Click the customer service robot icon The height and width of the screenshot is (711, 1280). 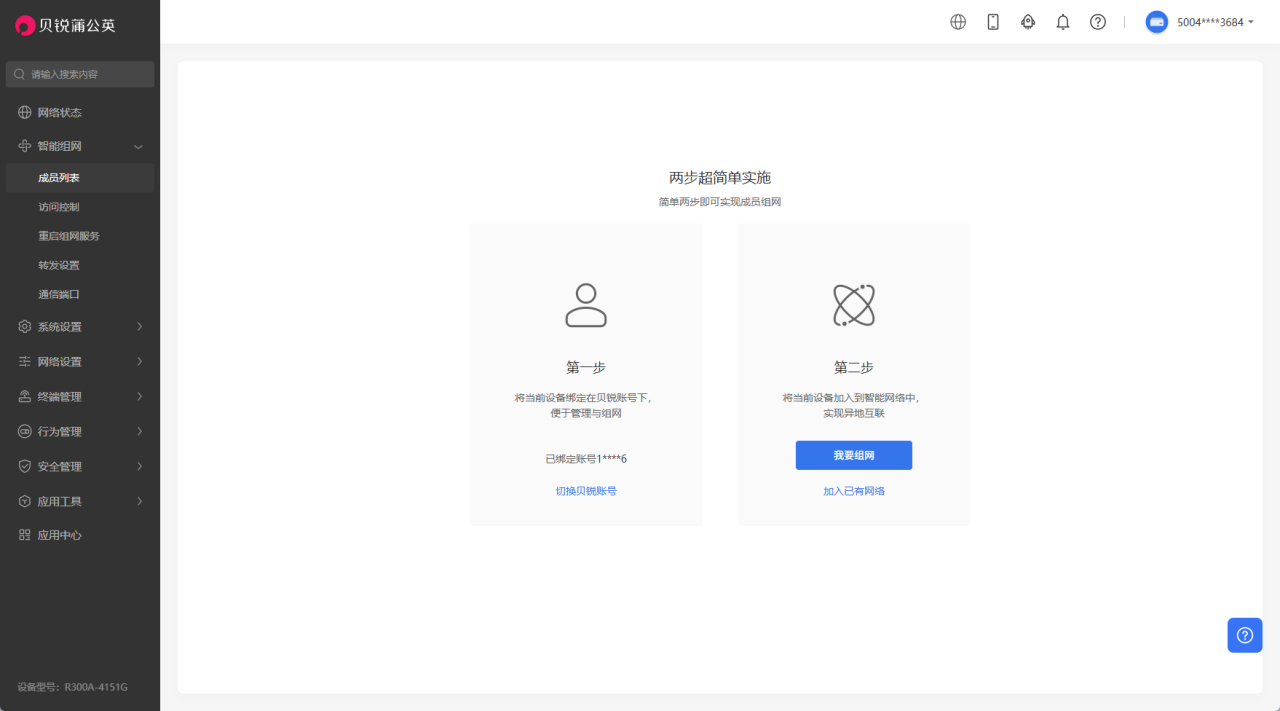1028,22
